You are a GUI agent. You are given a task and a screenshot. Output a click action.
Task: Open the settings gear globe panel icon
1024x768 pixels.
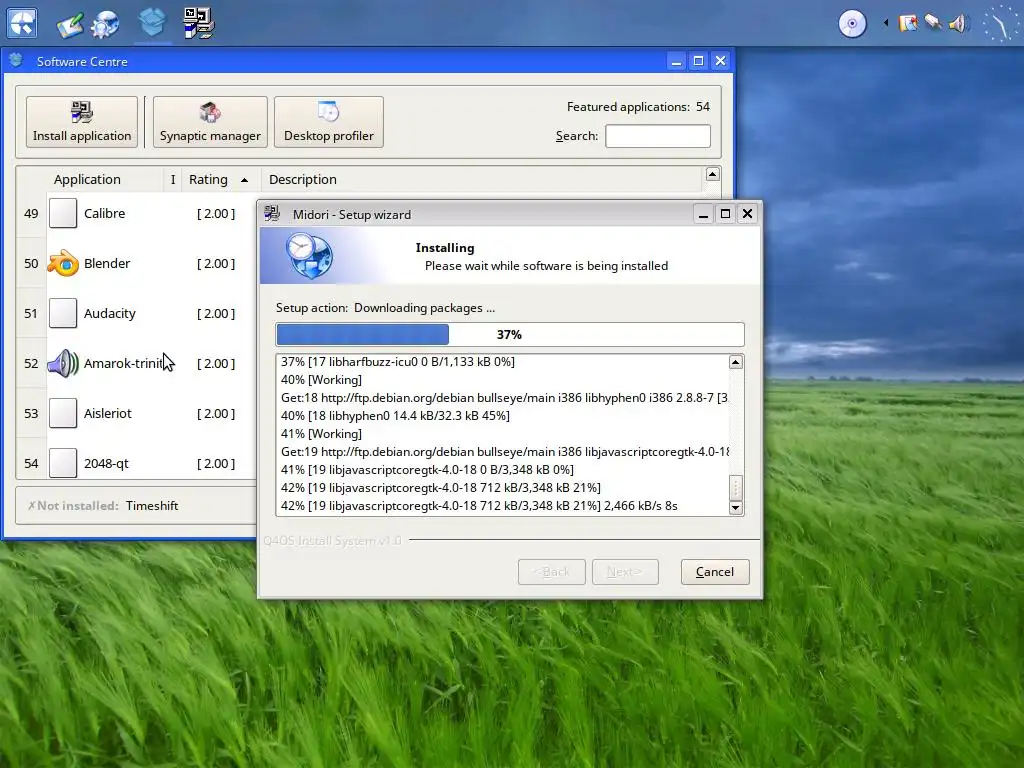coord(104,24)
